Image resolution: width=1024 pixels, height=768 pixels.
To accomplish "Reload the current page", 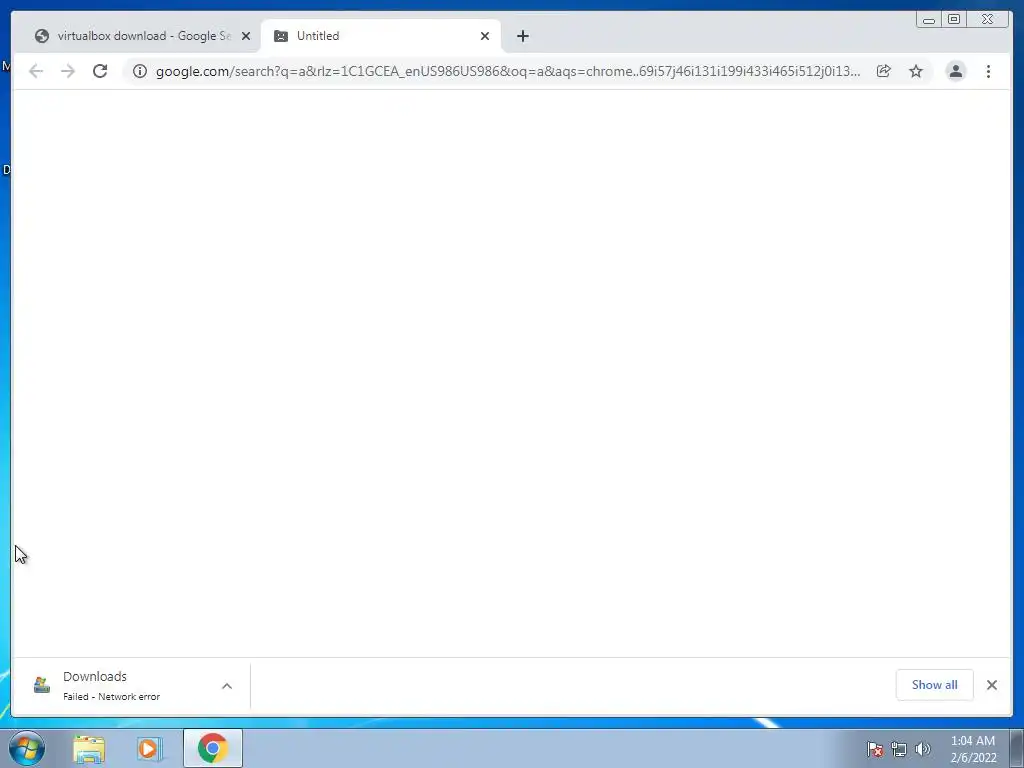I will (100, 71).
